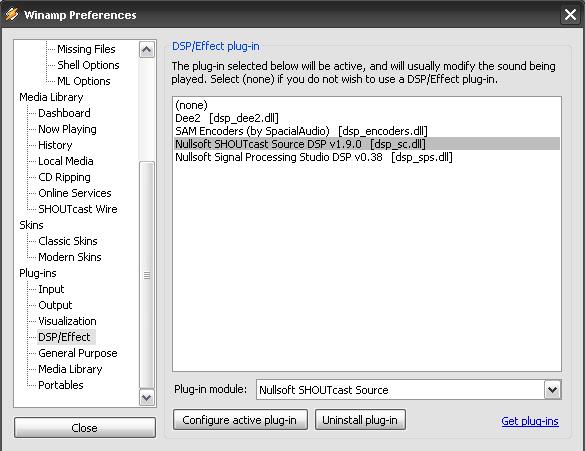Screen dimensions: 585x451
Task: Click Configure active plug-in button
Action: (x=240, y=420)
